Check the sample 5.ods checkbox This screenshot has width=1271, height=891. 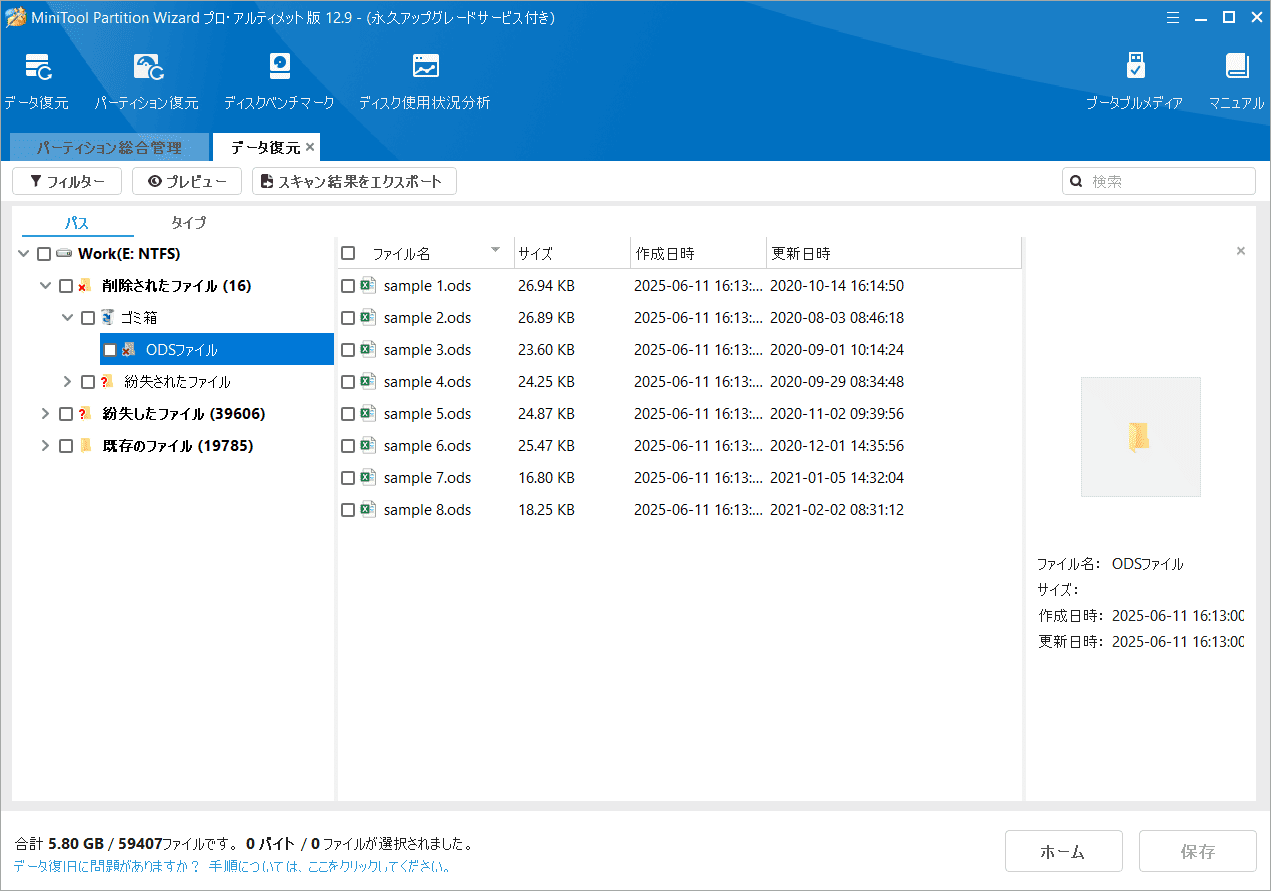[x=348, y=414]
